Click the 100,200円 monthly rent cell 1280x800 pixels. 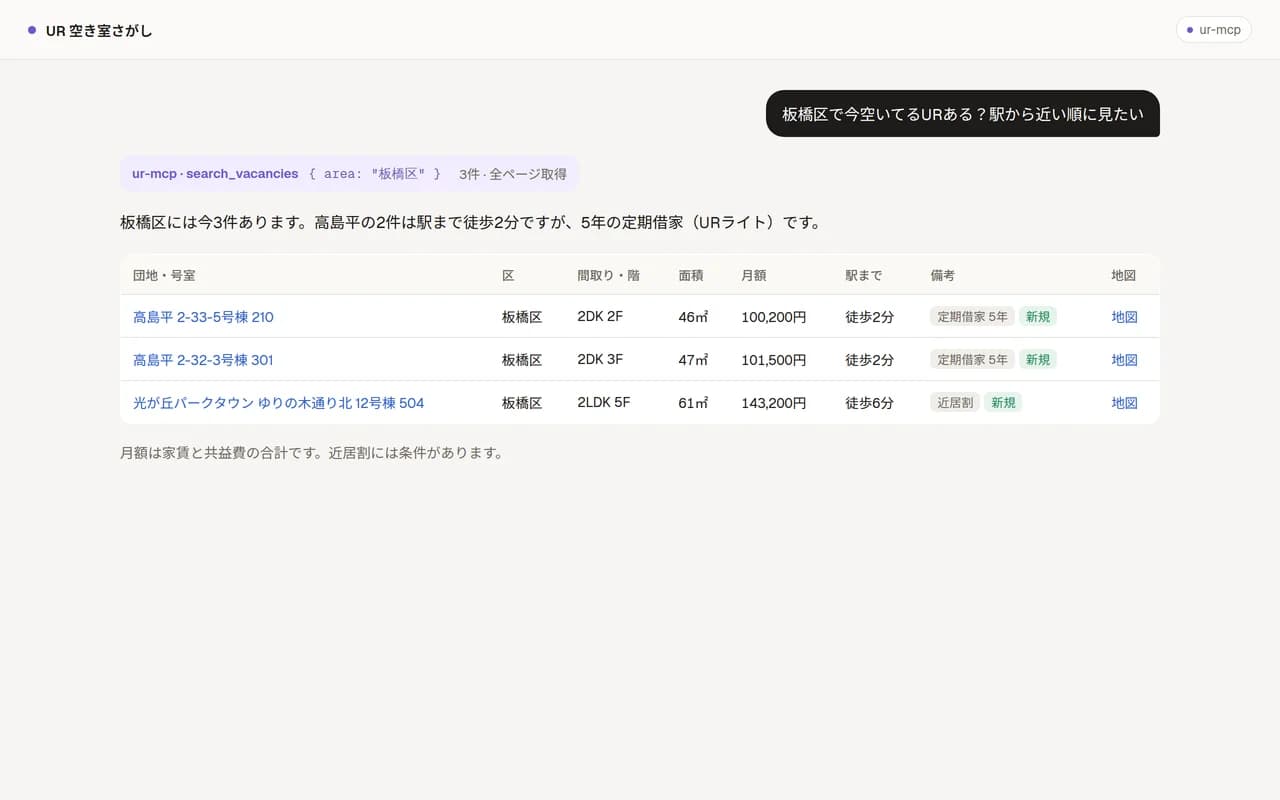(773, 317)
